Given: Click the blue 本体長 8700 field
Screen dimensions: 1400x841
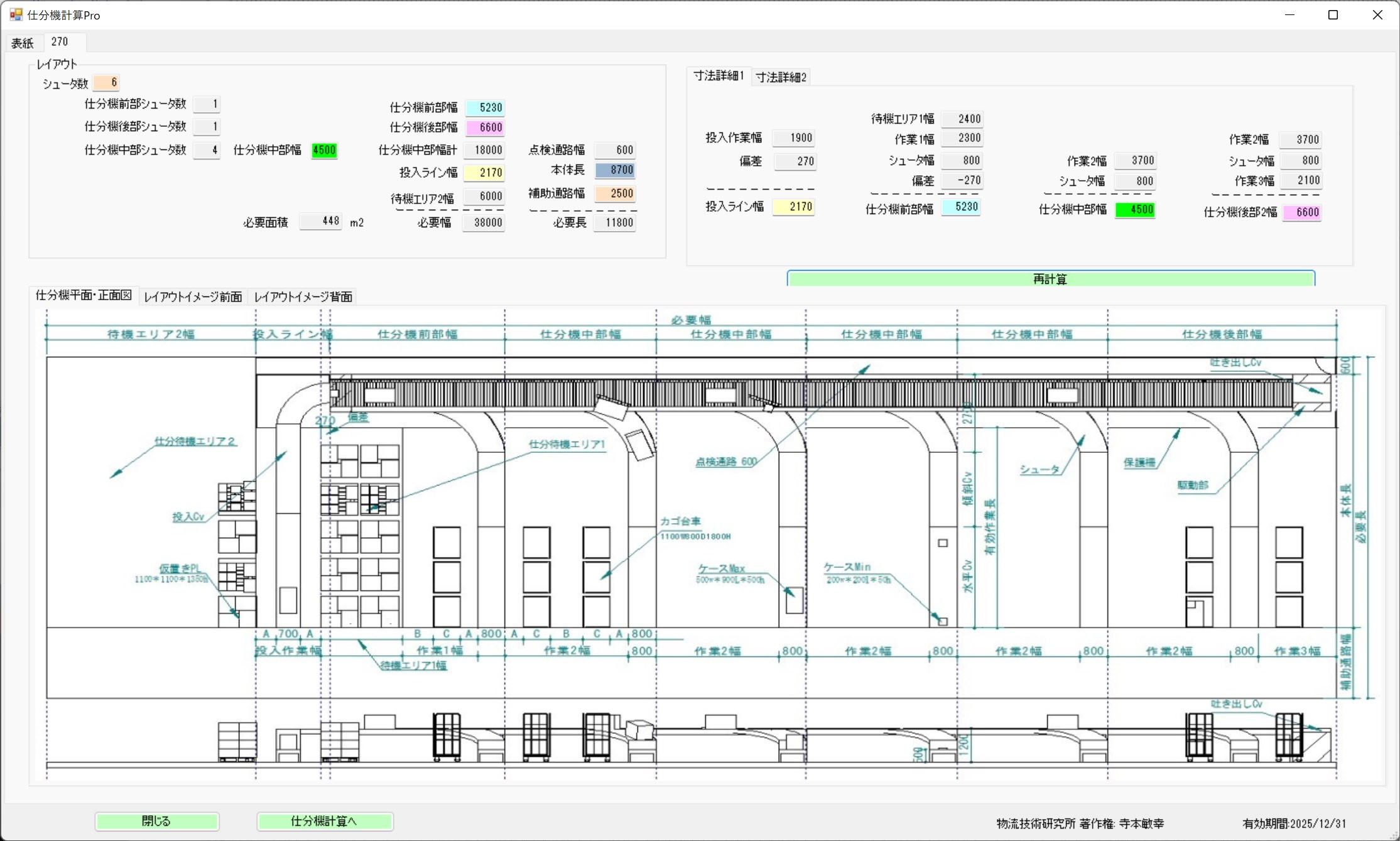Looking at the screenshot, I should click(x=615, y=170).
